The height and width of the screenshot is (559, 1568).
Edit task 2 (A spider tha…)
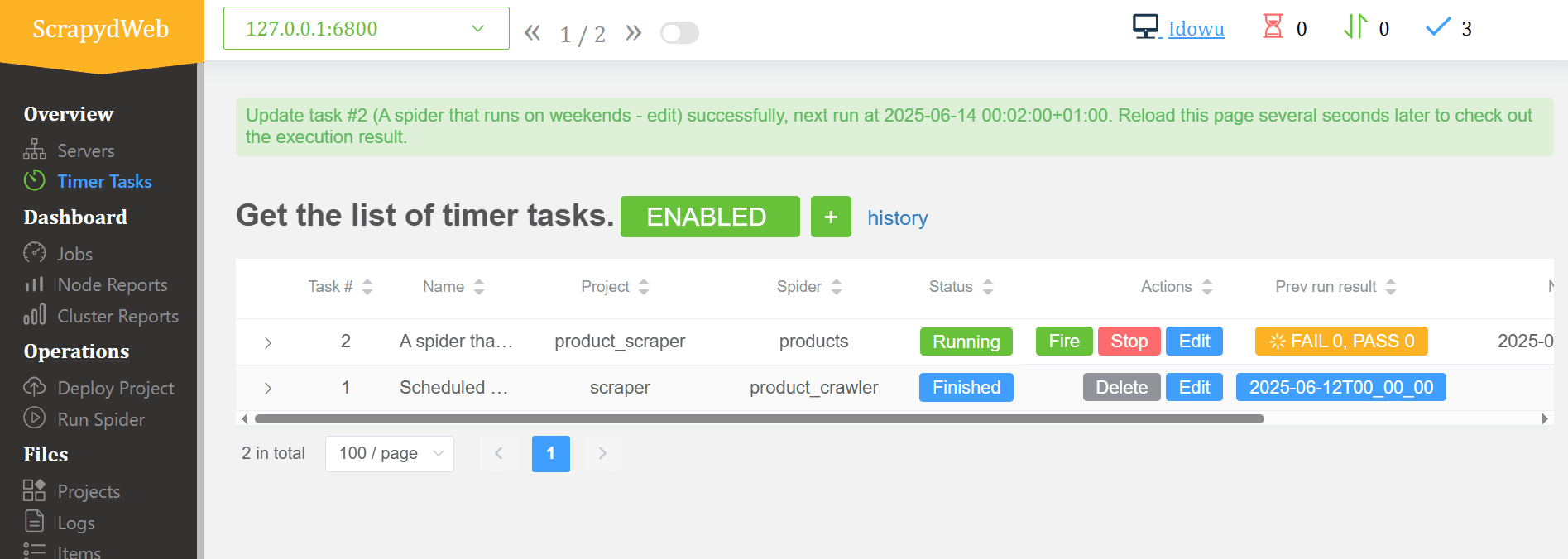tap(1194, 341)
